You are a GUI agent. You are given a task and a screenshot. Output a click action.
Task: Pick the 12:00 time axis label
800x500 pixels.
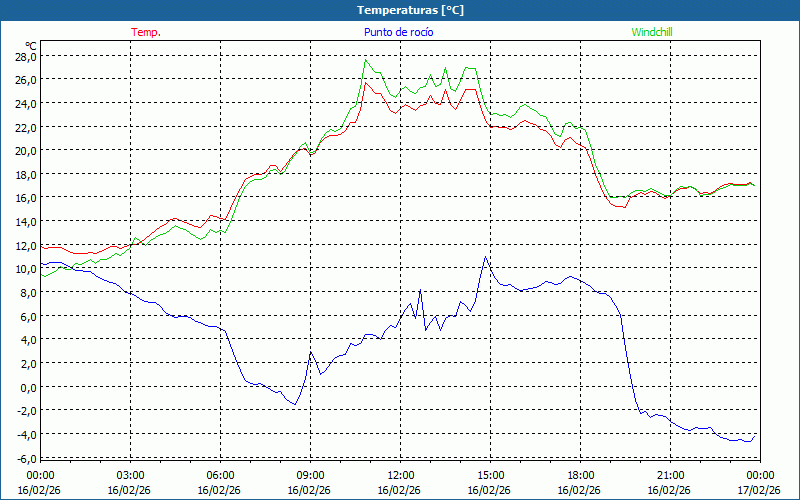(401, 475)
